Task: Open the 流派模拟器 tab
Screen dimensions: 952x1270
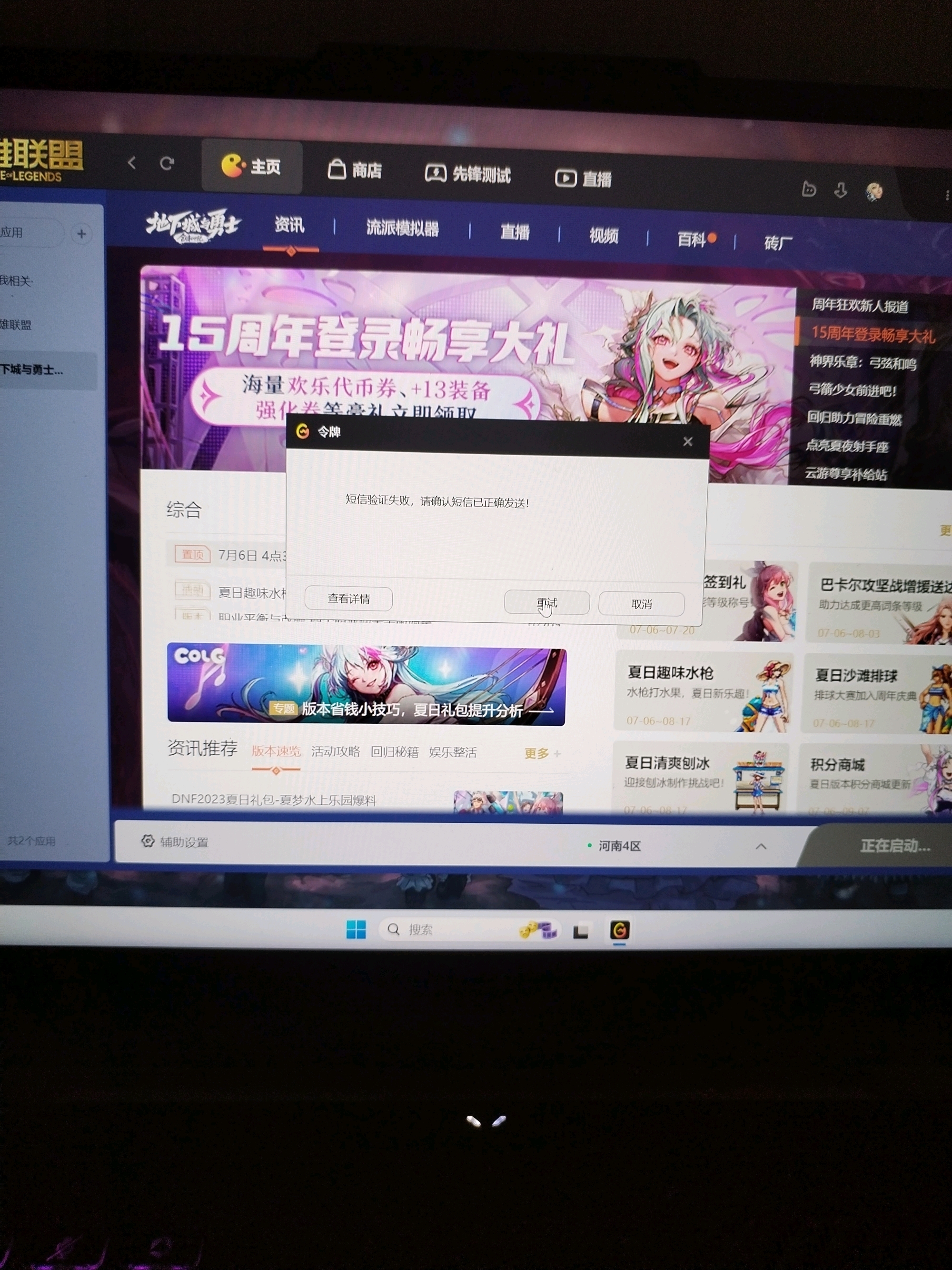Action: click(x=402, y=229)
